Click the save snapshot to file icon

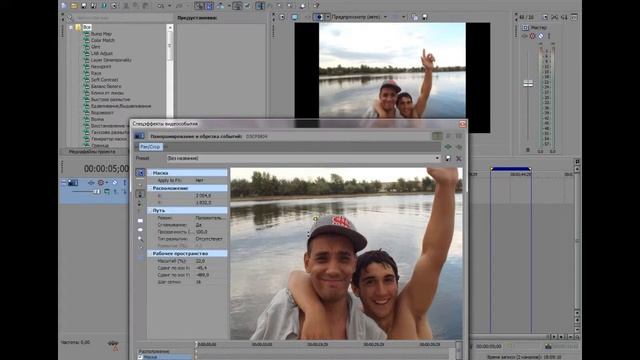coord(424,17)
